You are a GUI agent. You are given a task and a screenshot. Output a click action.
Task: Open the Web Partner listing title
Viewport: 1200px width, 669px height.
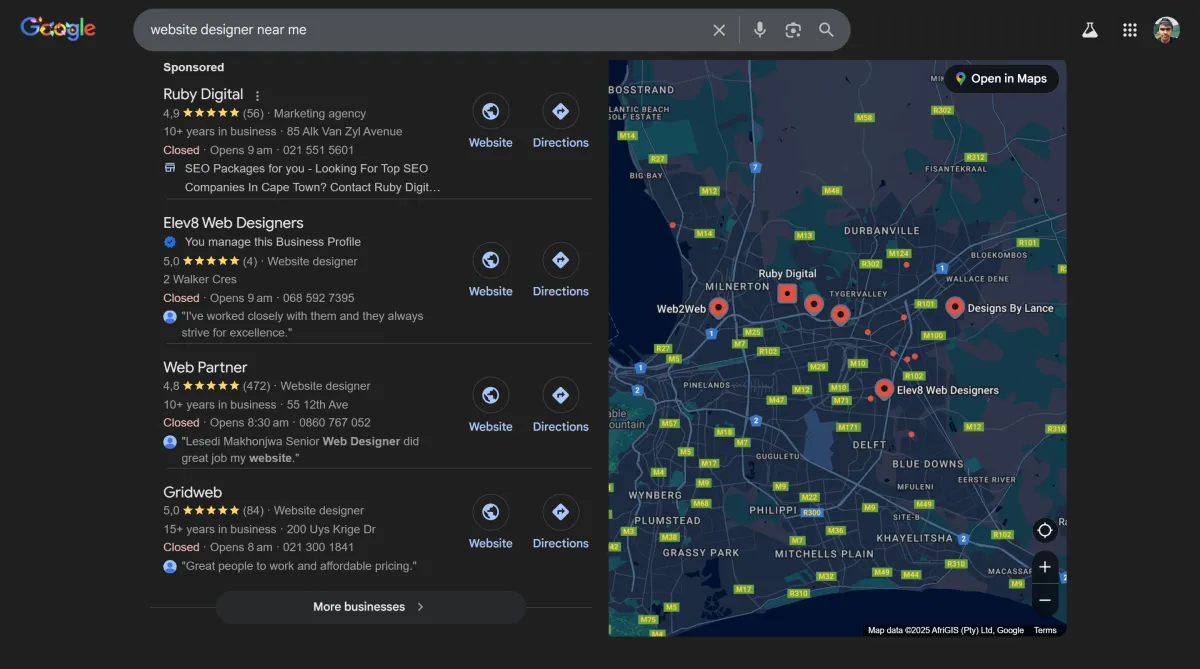point(205,367)
